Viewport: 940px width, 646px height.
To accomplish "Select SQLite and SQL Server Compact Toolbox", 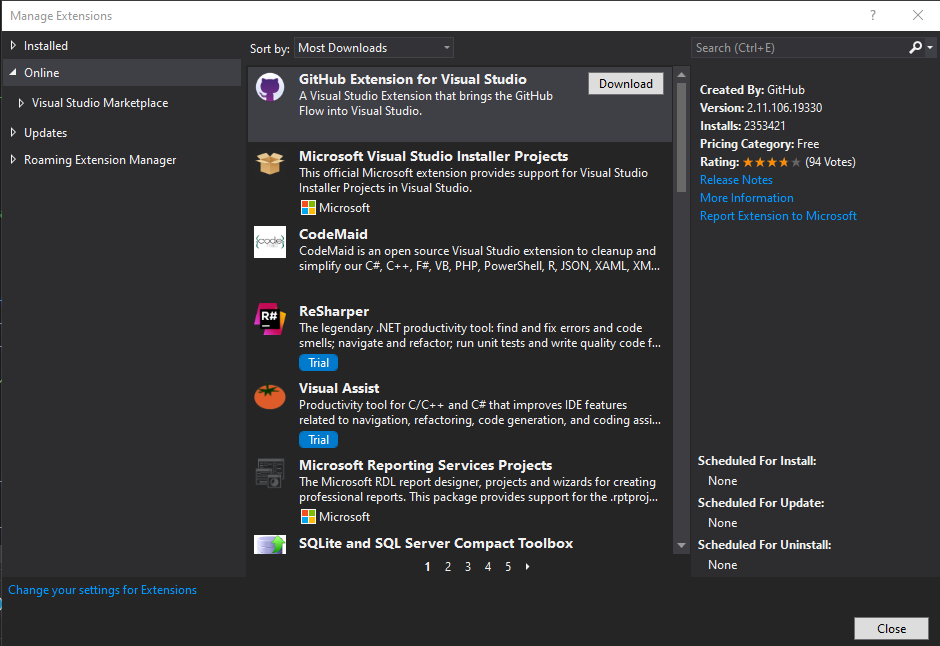I will pos(436,544).
